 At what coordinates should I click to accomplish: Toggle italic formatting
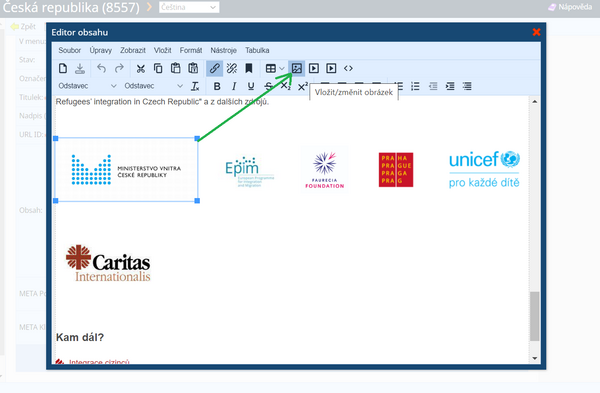[234, 86]
